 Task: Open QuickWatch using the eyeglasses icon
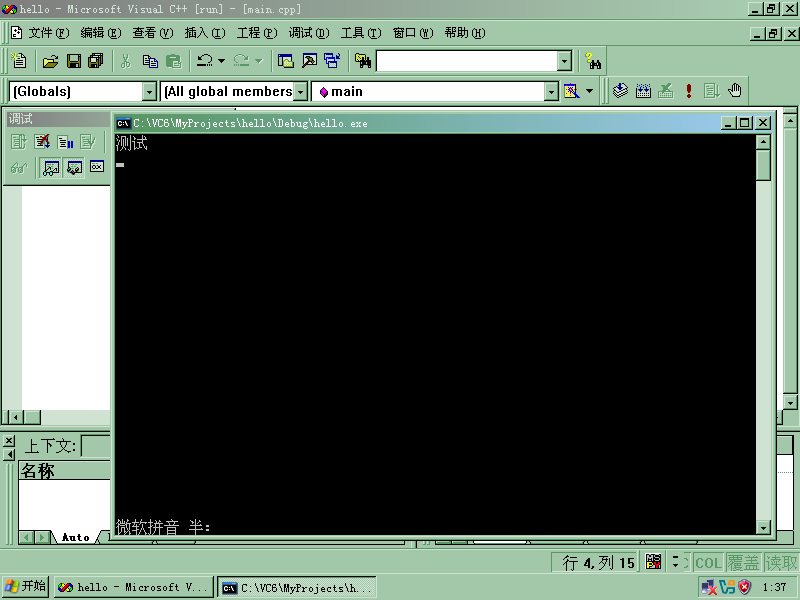pyautogui.click(x=18, y=166)
